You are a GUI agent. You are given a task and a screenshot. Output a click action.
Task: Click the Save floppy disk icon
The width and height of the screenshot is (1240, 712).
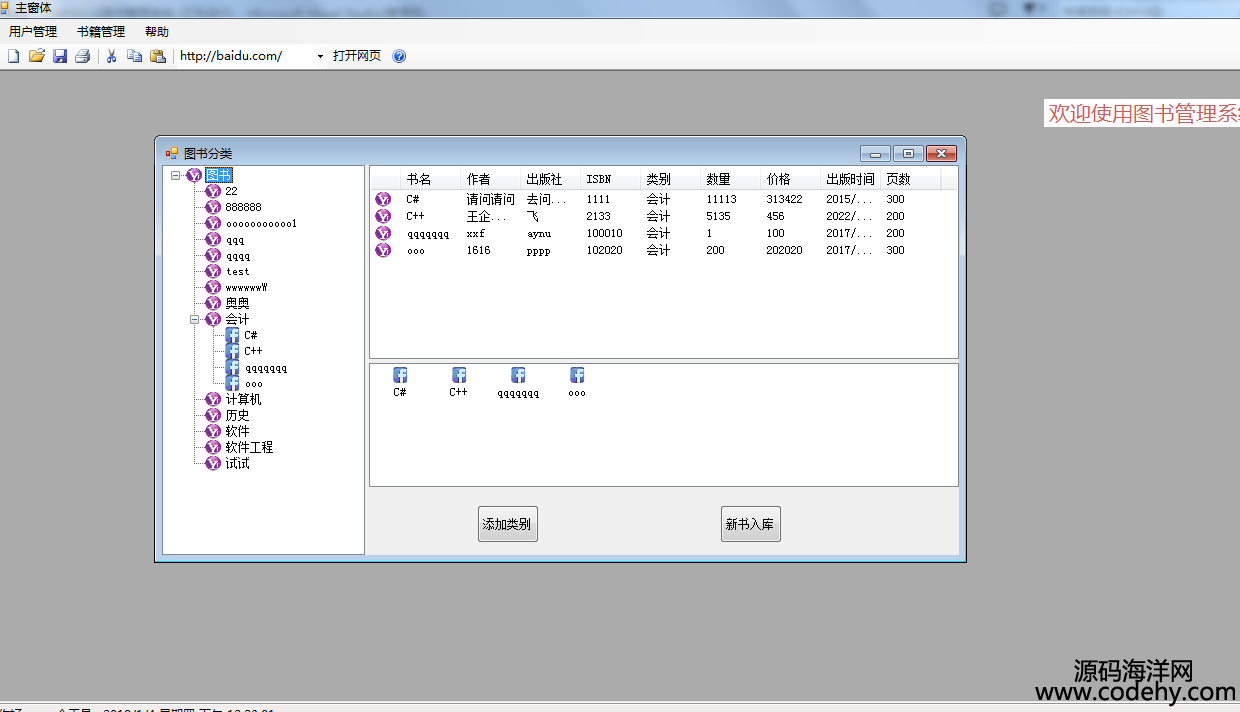60,56
